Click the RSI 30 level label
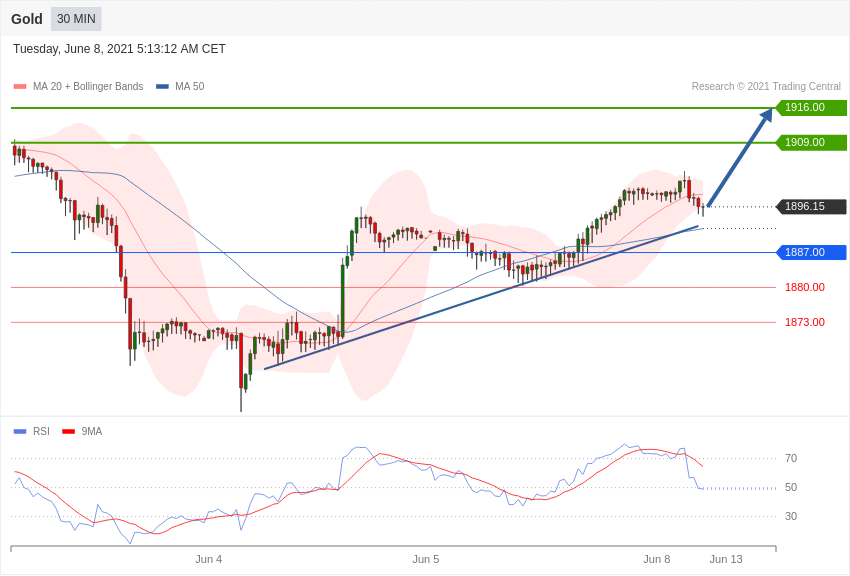This screenshot has width=850, height=576. 791,516
